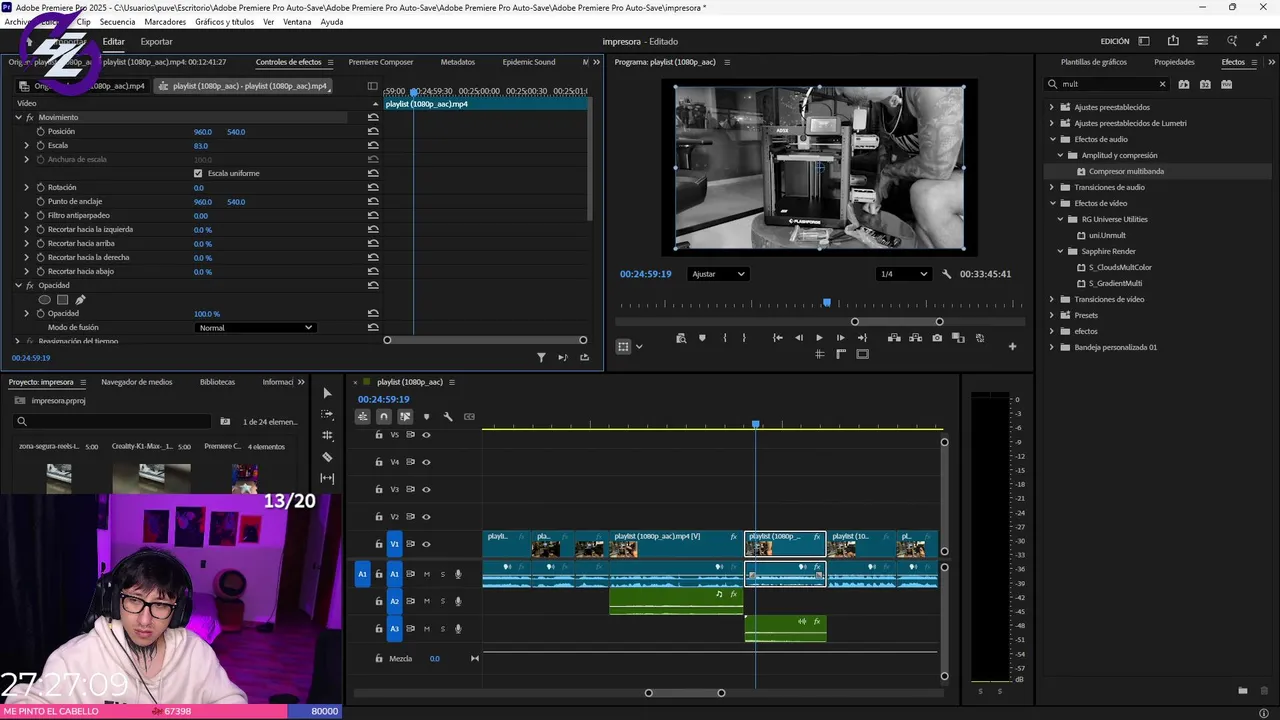The width and height of the screenshot is (1280, 720).
Task: Switch to the Premiere Composer tab
Action: coord(381,62)
